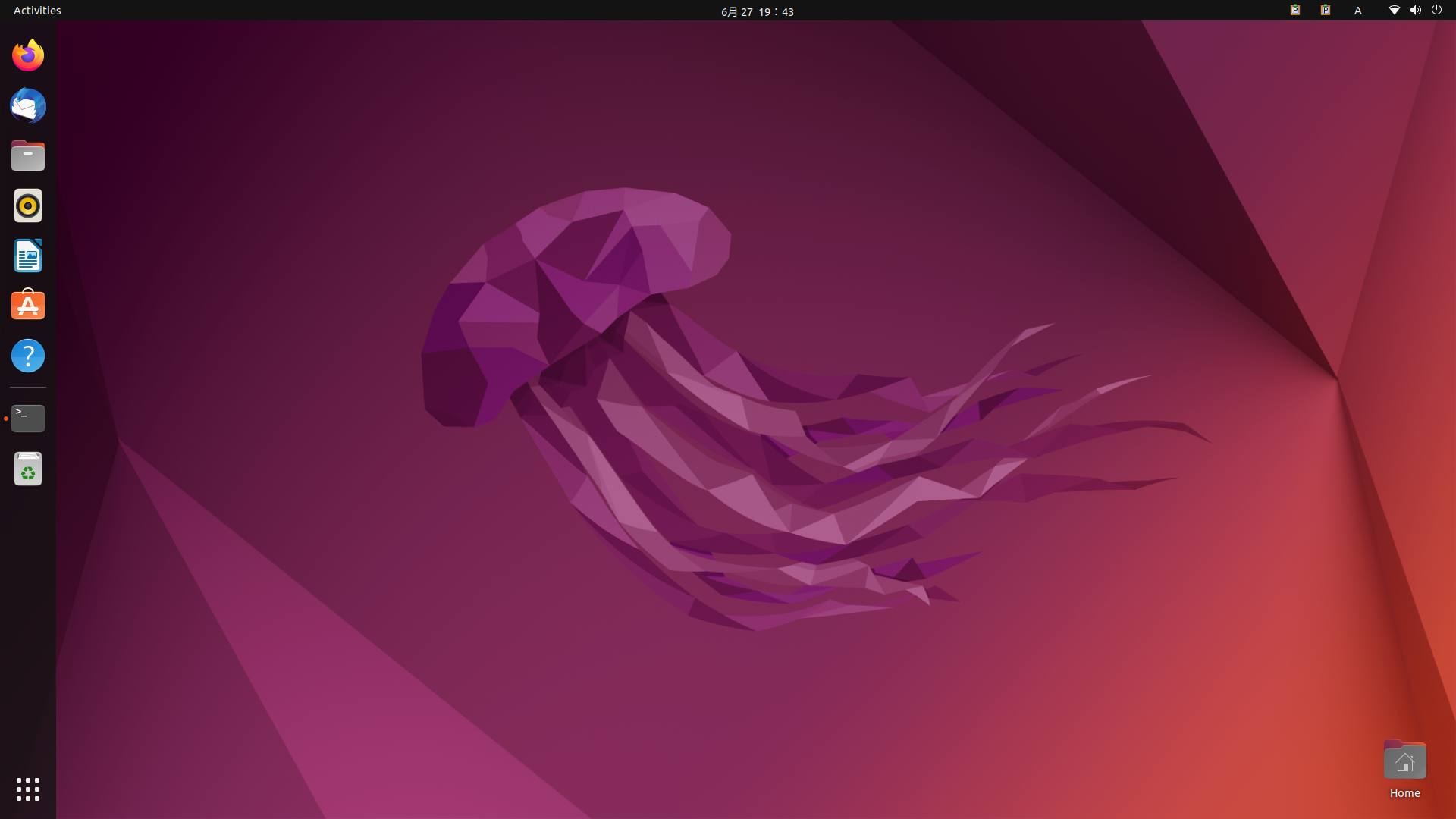
Task: Click the Wi-Fi network indicator
Action: 1394,11
